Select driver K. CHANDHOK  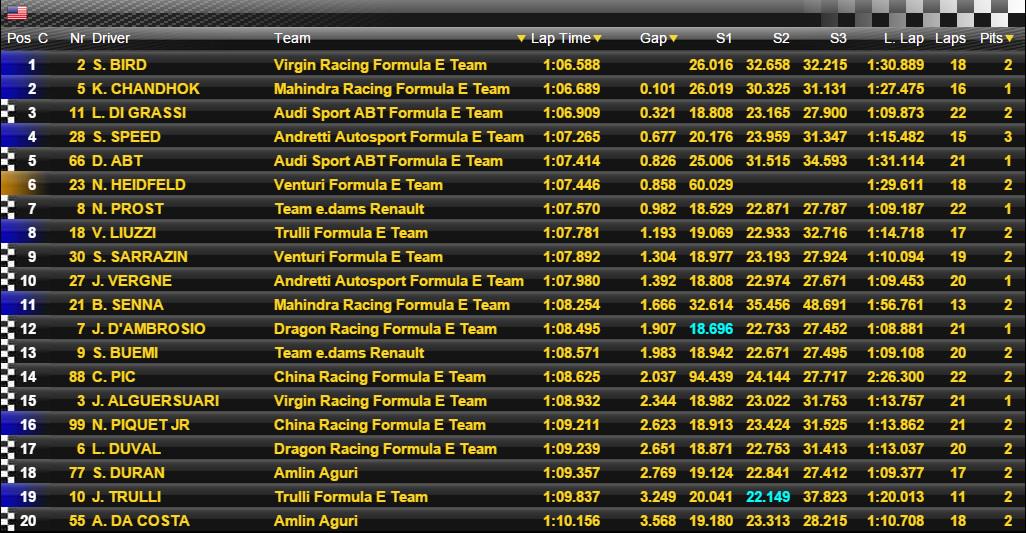point(146,89)
